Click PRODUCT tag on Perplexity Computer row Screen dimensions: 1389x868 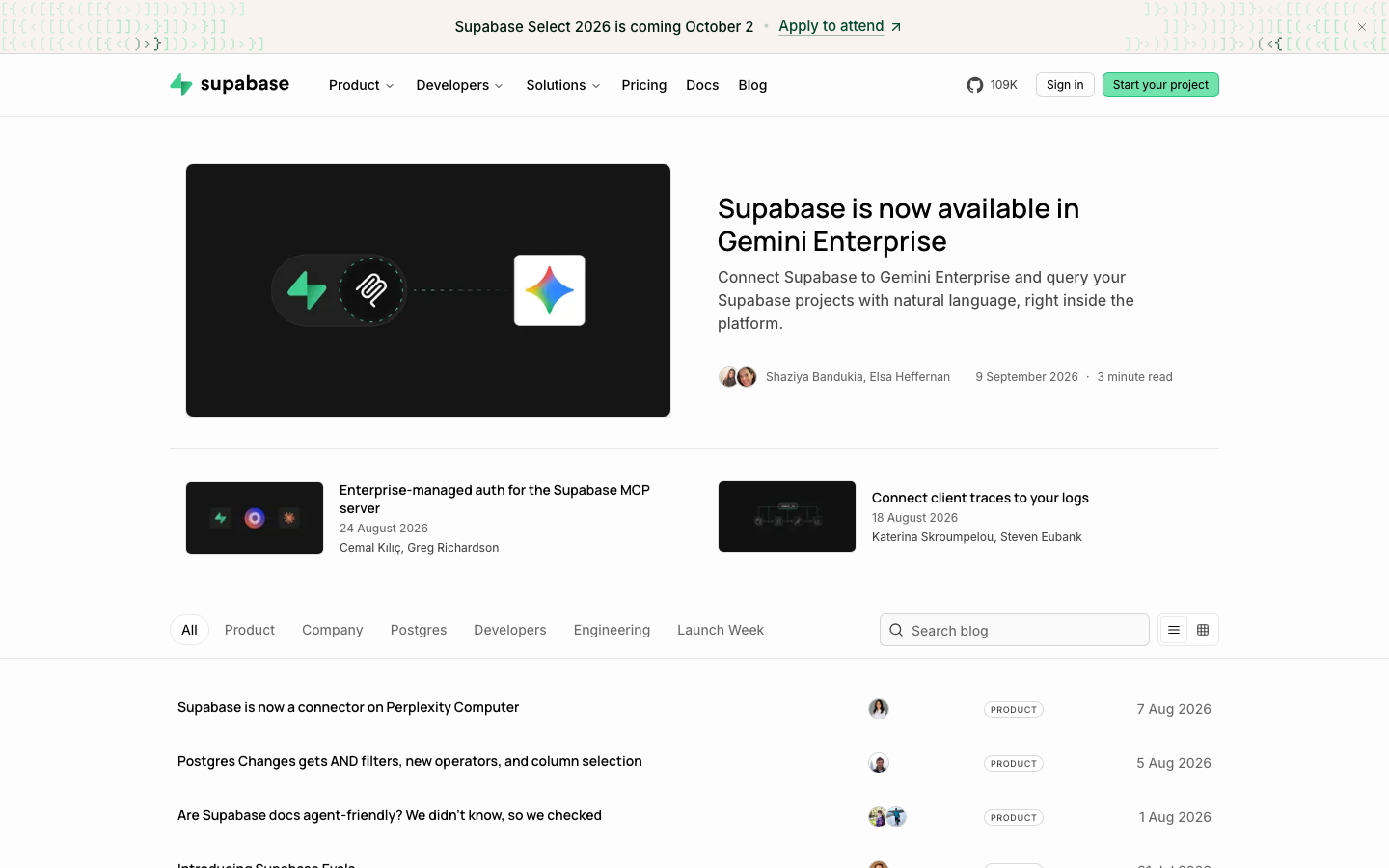pos(1014,709)
